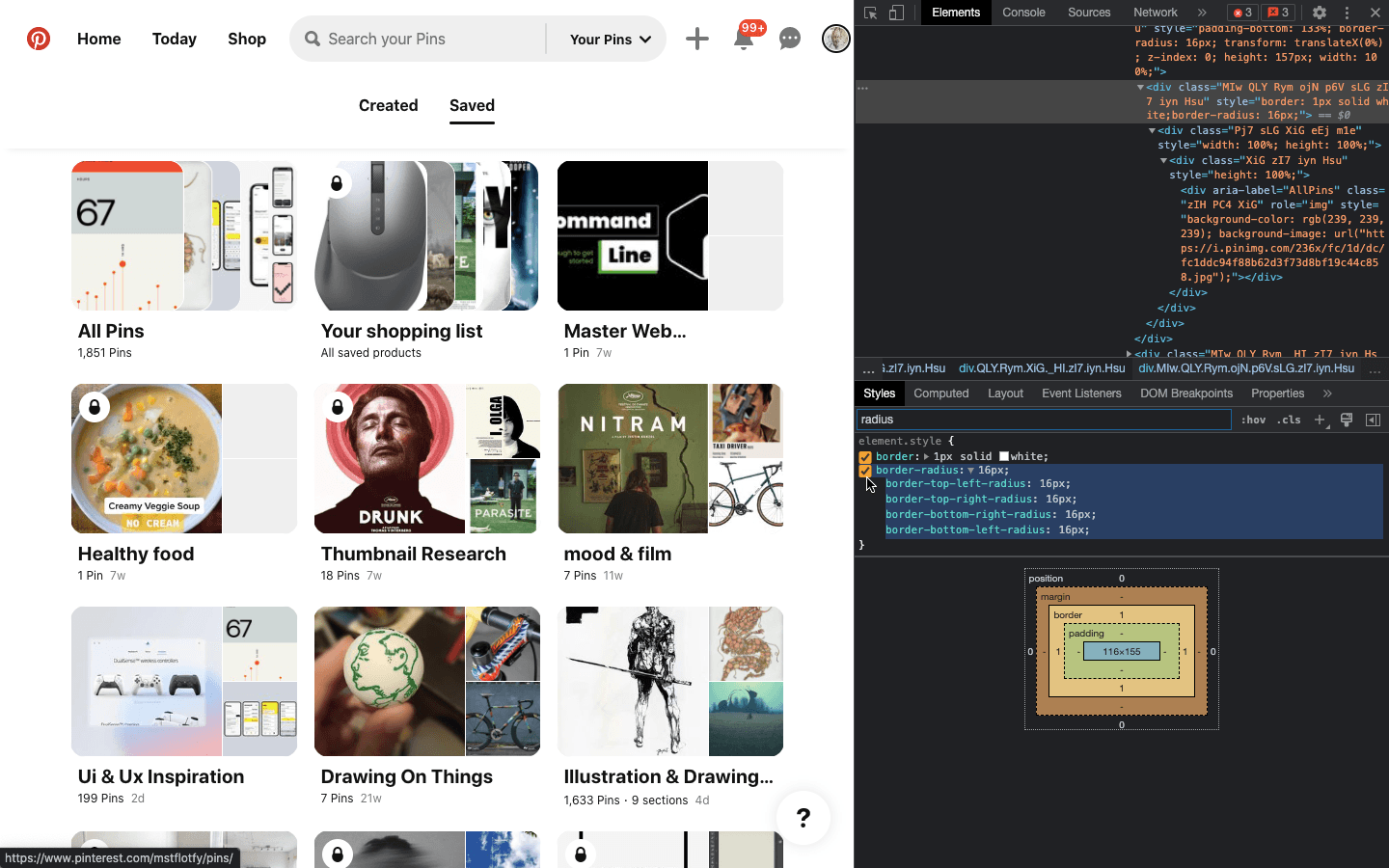
Task: Open the notifications bell icon
Action: (x=744, y=39)
